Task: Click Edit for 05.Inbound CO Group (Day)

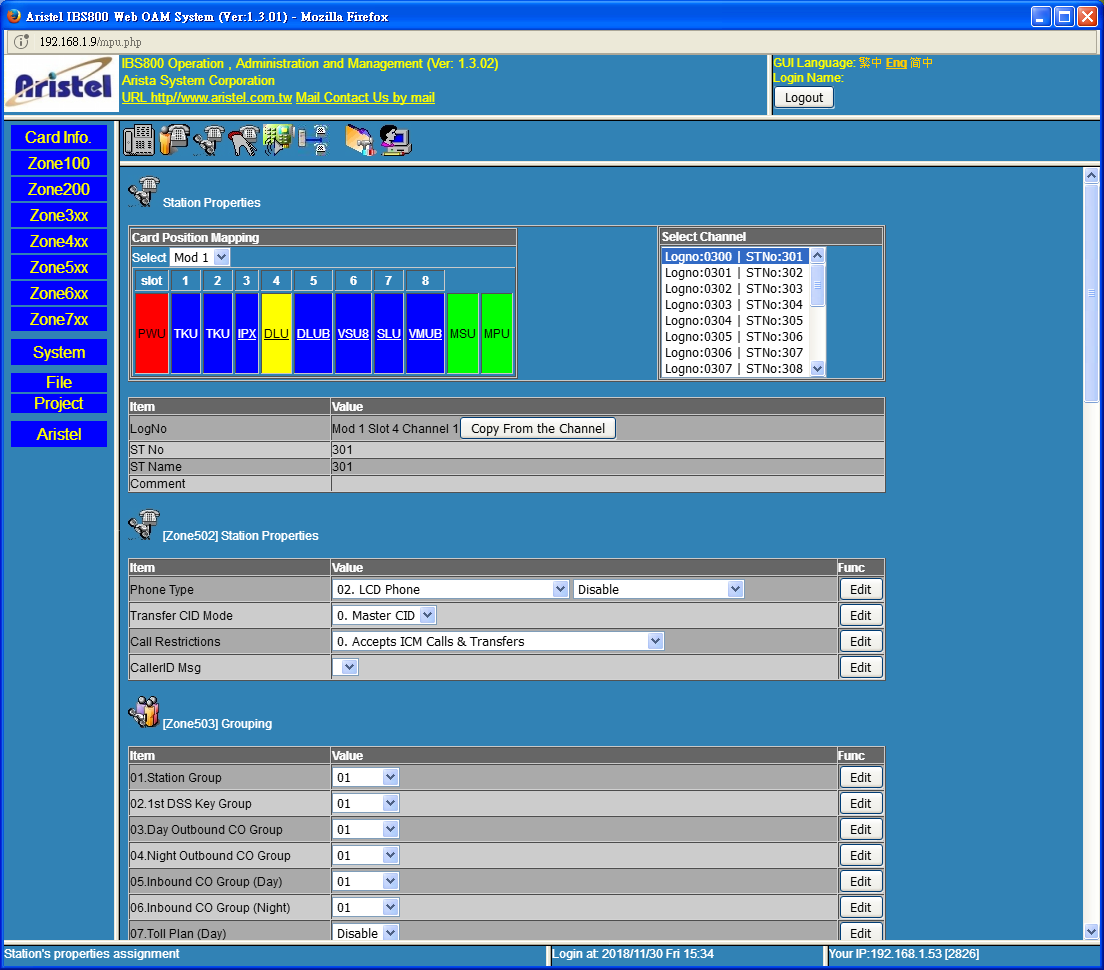Action: tap(860, 881)
